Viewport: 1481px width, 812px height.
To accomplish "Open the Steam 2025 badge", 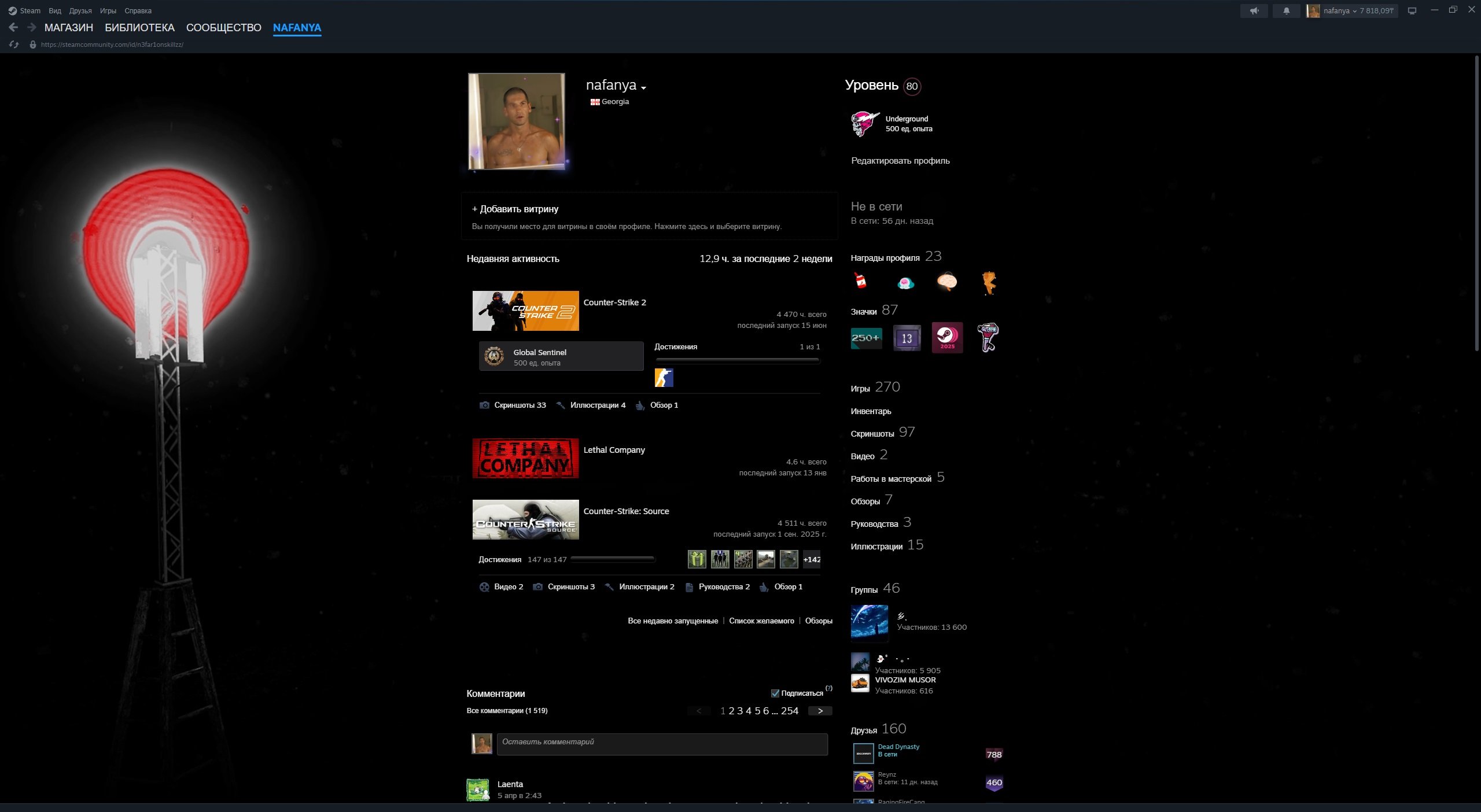I will tap(947, 338).
